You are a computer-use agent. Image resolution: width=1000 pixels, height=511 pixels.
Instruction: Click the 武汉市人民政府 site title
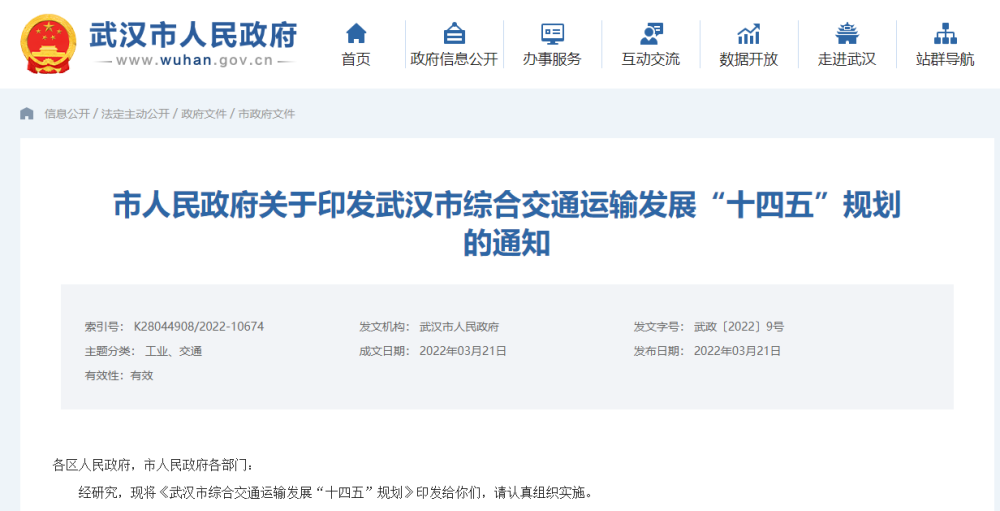[x=193, y=35]
